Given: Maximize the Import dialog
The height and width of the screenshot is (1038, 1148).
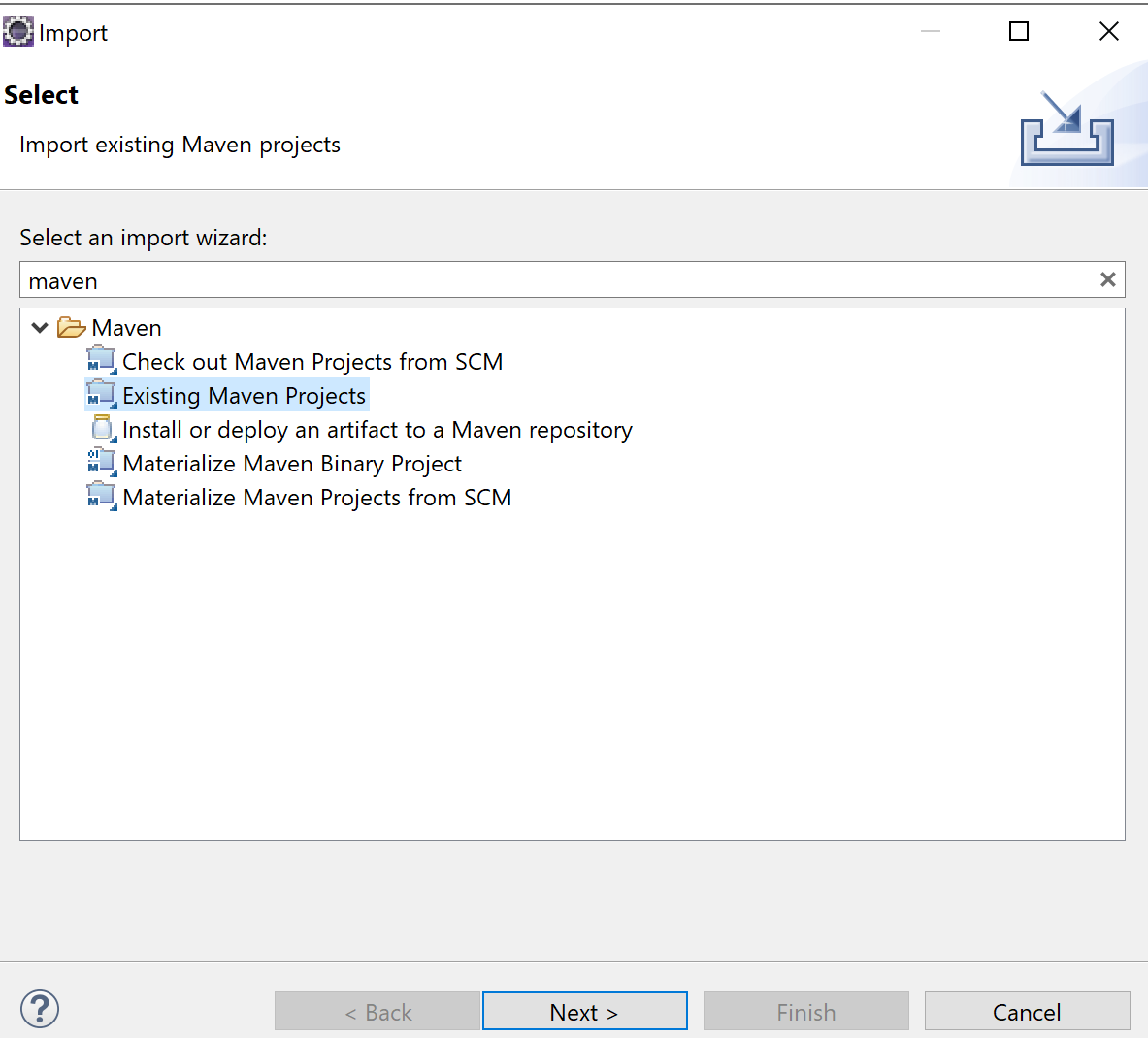Looking at the screenshot, I should [x=1018, y=31].
